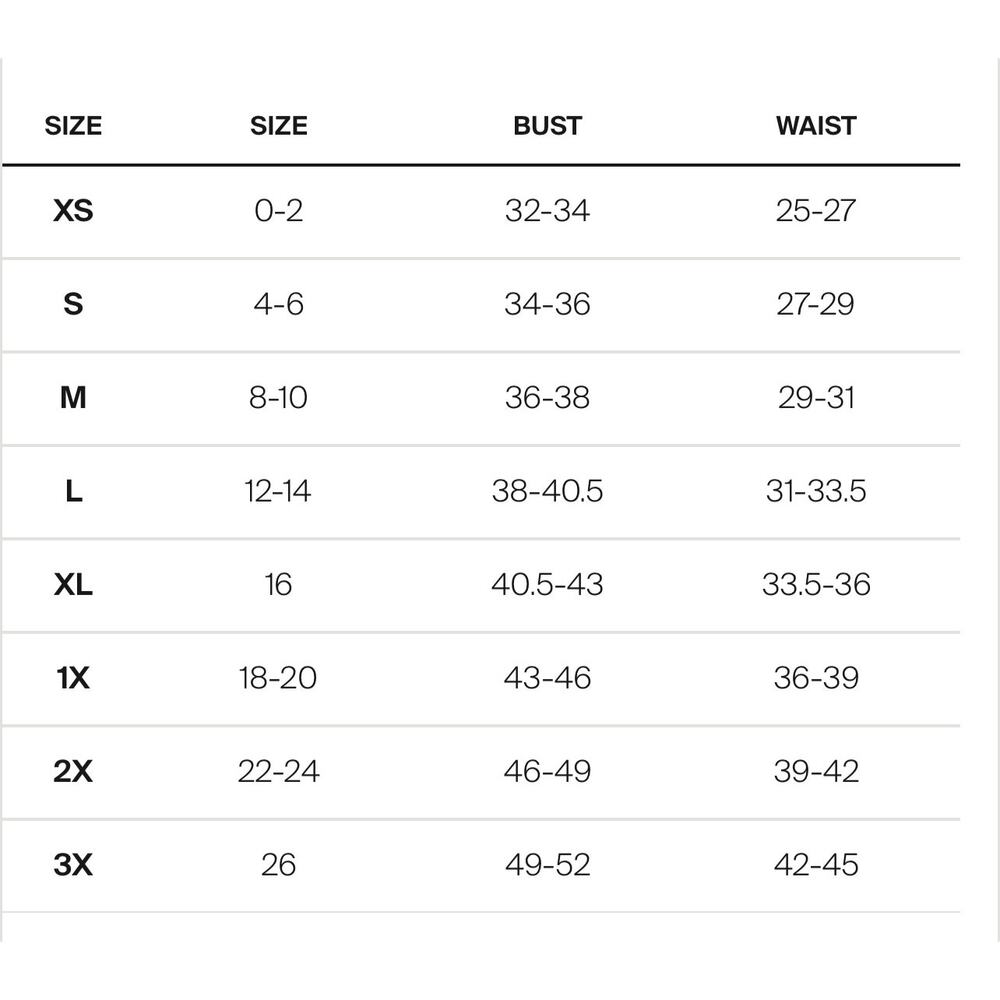Click the WAIST column header

816,126
